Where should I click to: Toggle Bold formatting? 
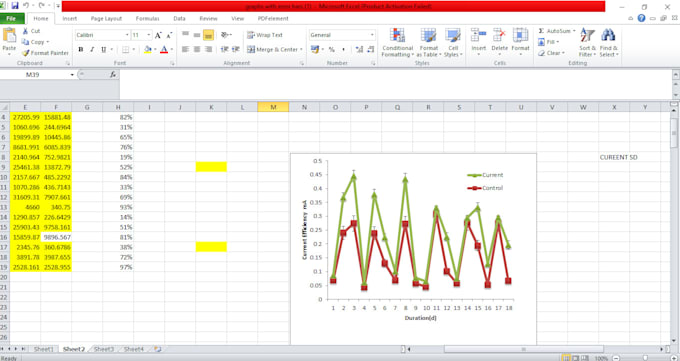pyautogui.click(x=81, y=49)
